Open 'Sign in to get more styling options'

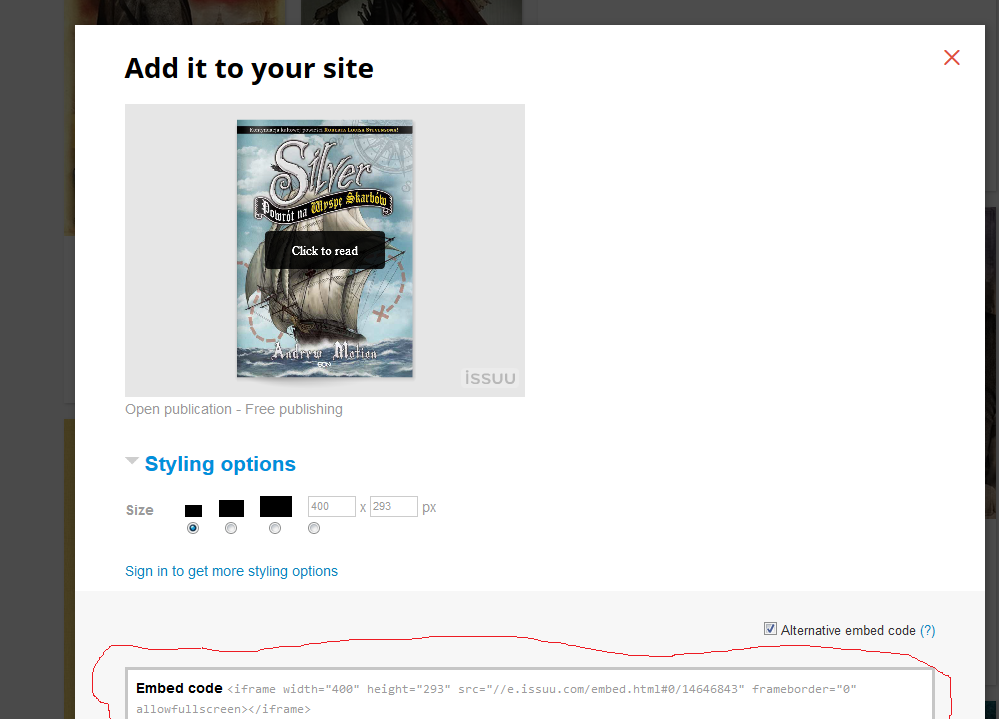231,571
